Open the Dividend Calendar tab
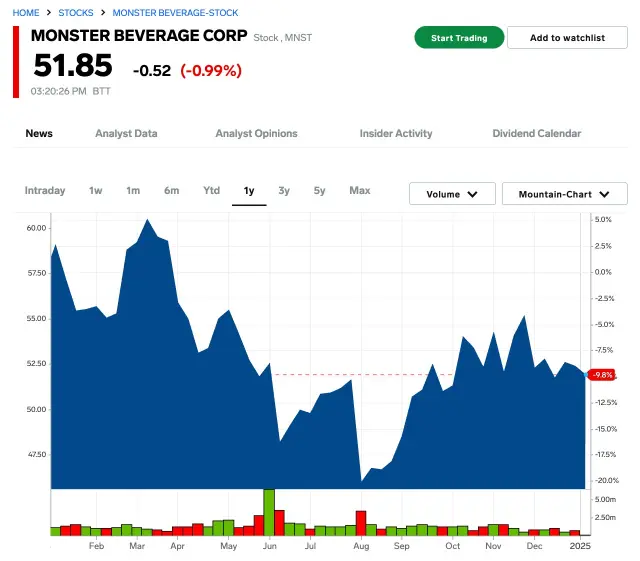 tap(537, 134)
